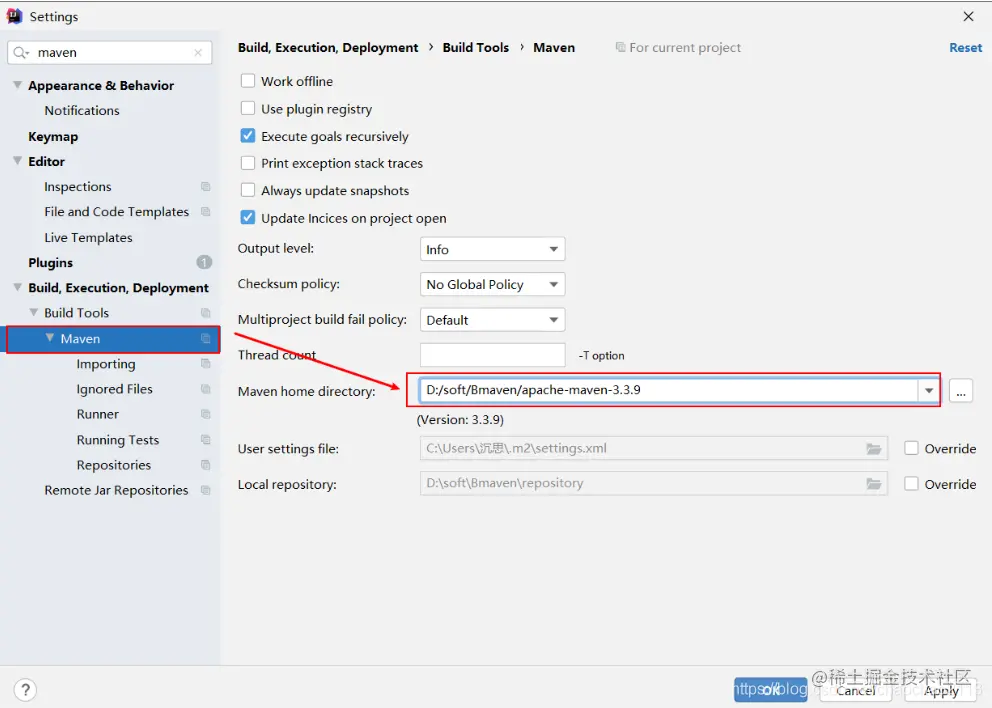Viewport: 992px width, 708px height.
Task: Click the IntelliJ Settings window icon
Action: 14,16
